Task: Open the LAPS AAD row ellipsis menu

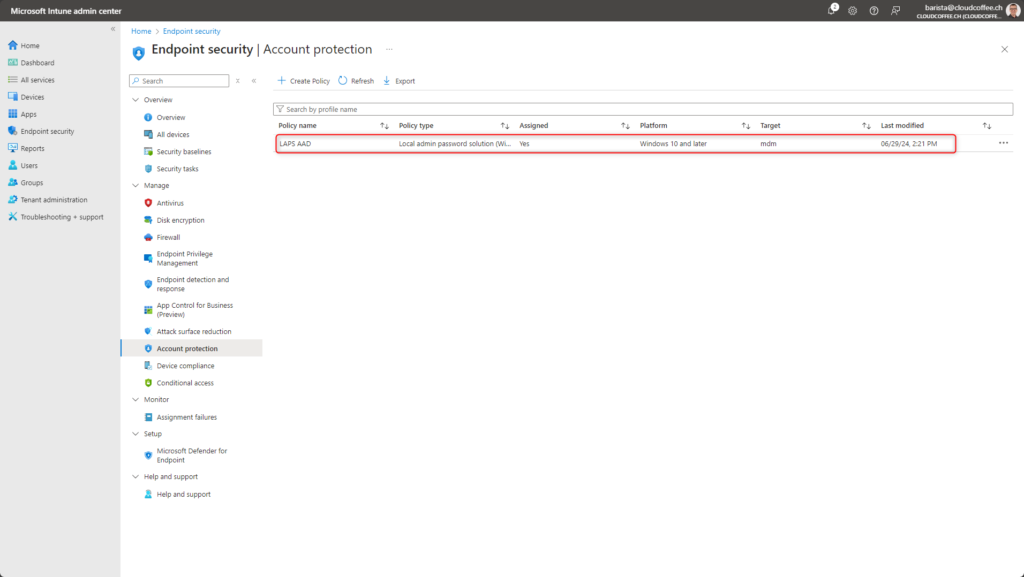Action: point(1003,143)
